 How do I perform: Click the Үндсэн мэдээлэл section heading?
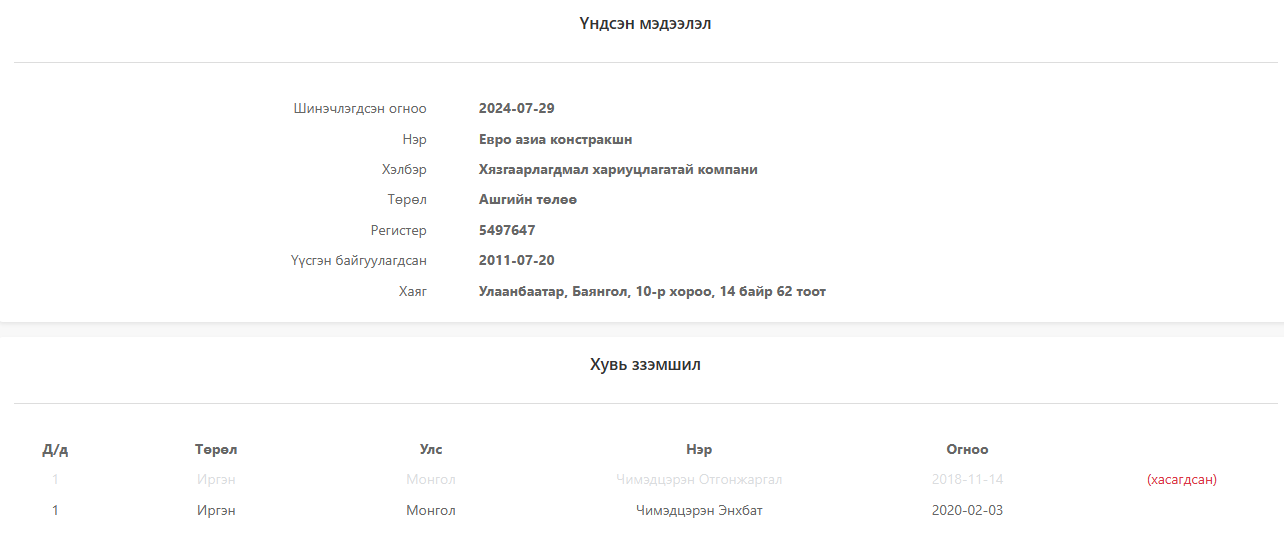click(644, 24)
